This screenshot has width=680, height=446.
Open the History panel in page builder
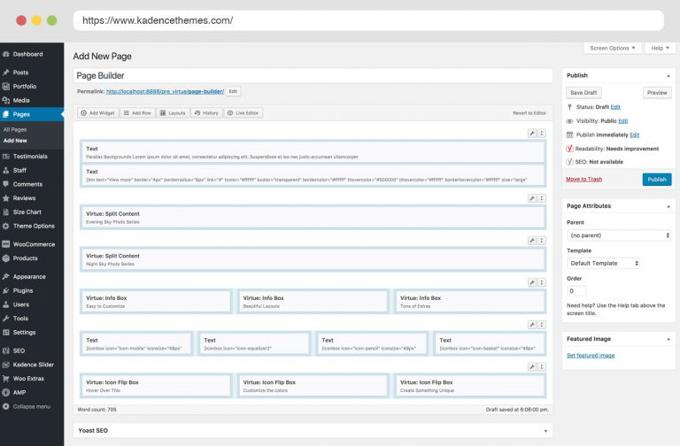pyautogui.click(x=207, y=113)
